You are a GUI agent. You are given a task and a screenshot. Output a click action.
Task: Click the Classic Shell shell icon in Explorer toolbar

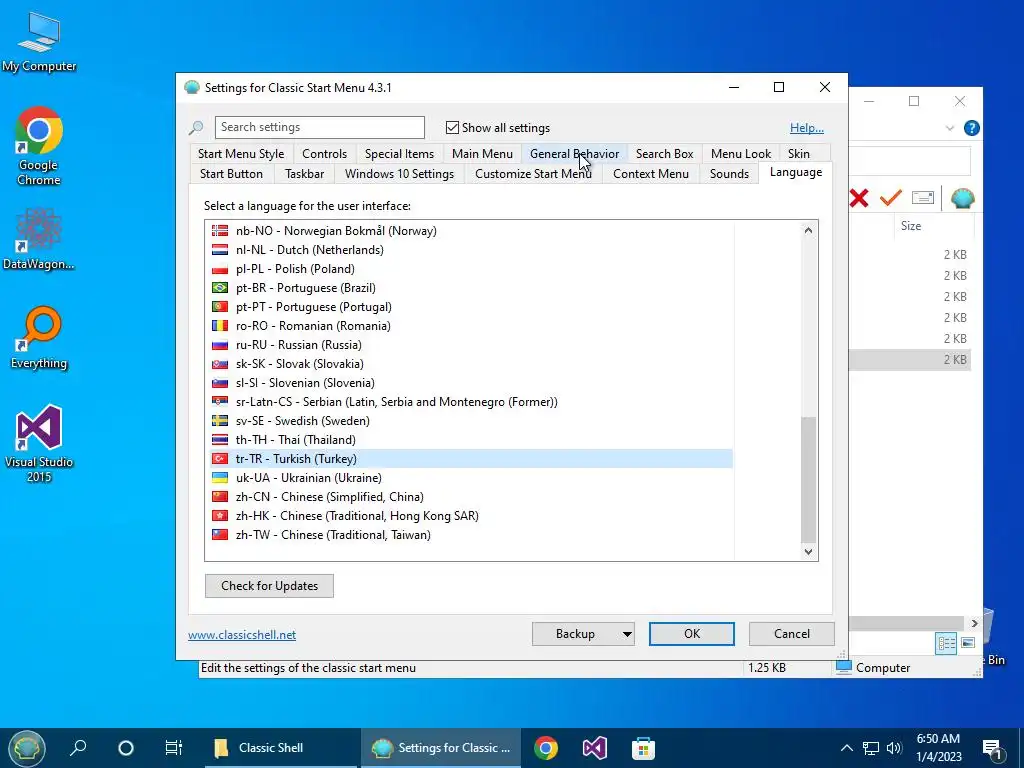click(963, 198)
